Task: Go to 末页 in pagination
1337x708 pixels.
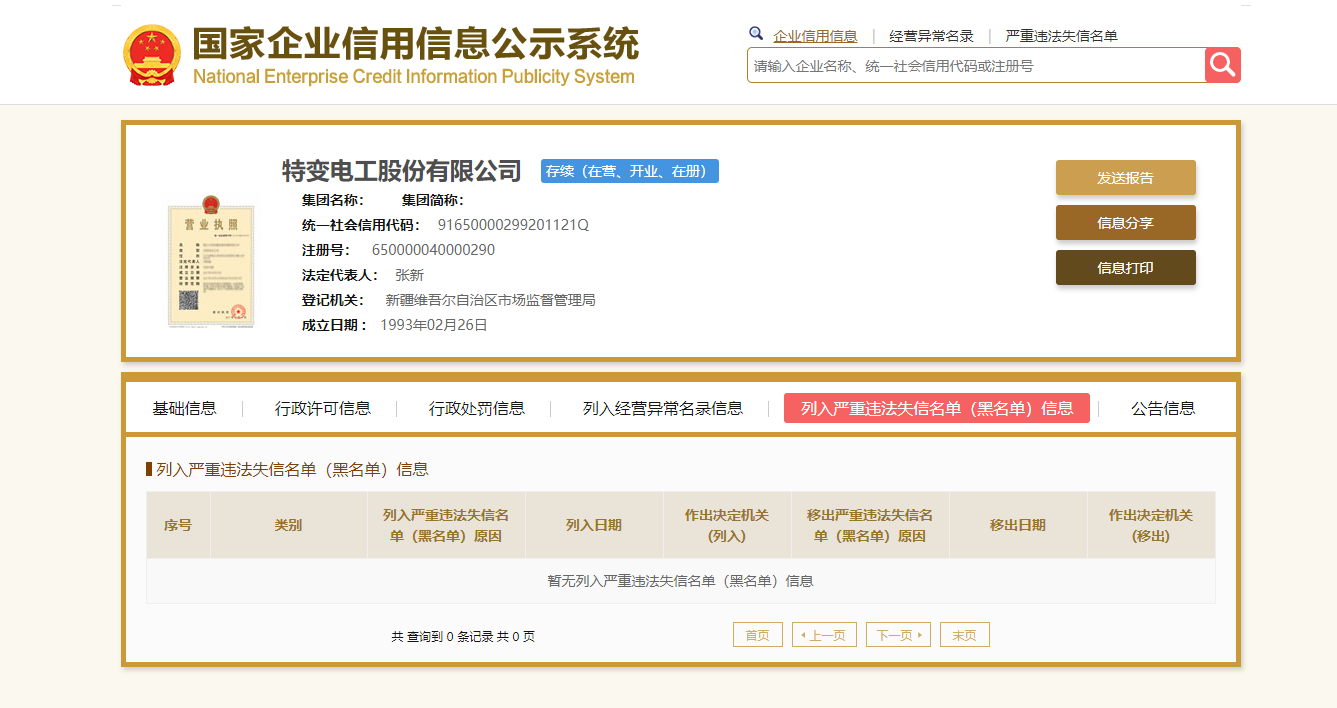Action: 965,635
